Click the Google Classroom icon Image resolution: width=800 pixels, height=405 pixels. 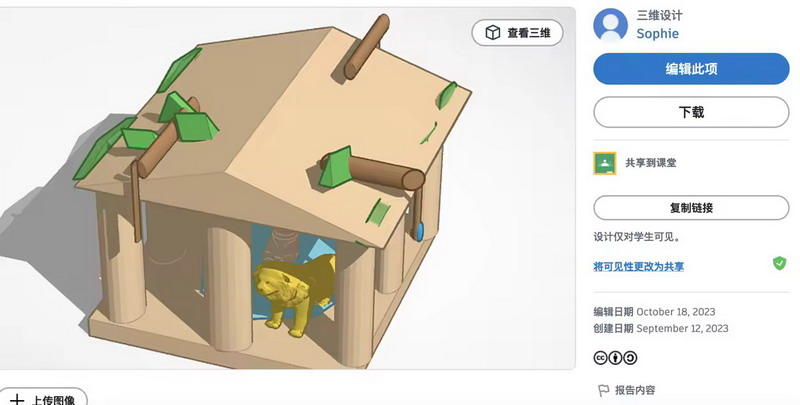pos(605,163)
